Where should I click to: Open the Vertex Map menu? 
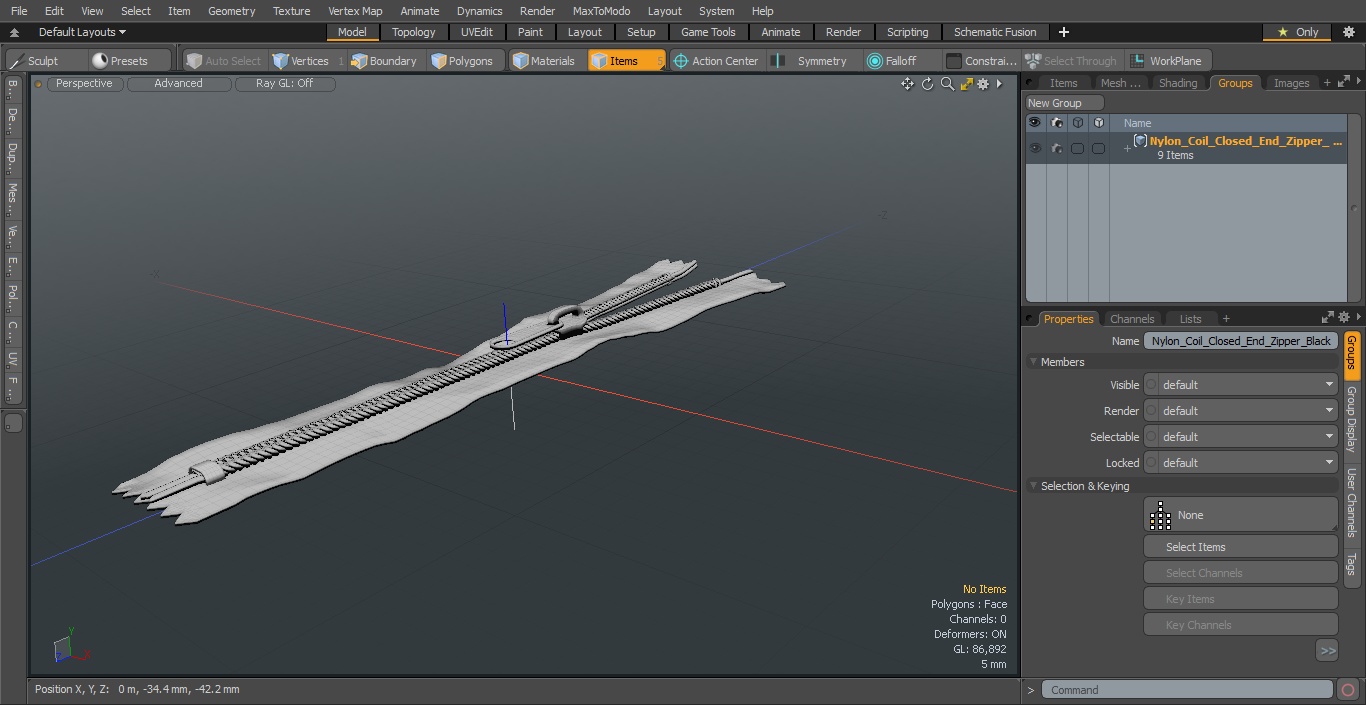(x=355, y=11)
